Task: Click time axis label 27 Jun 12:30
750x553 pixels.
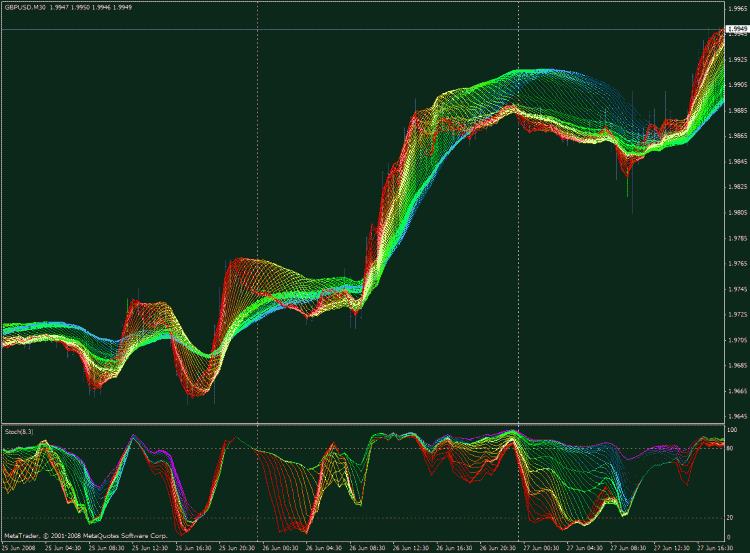Action: (x=672, y=548)
